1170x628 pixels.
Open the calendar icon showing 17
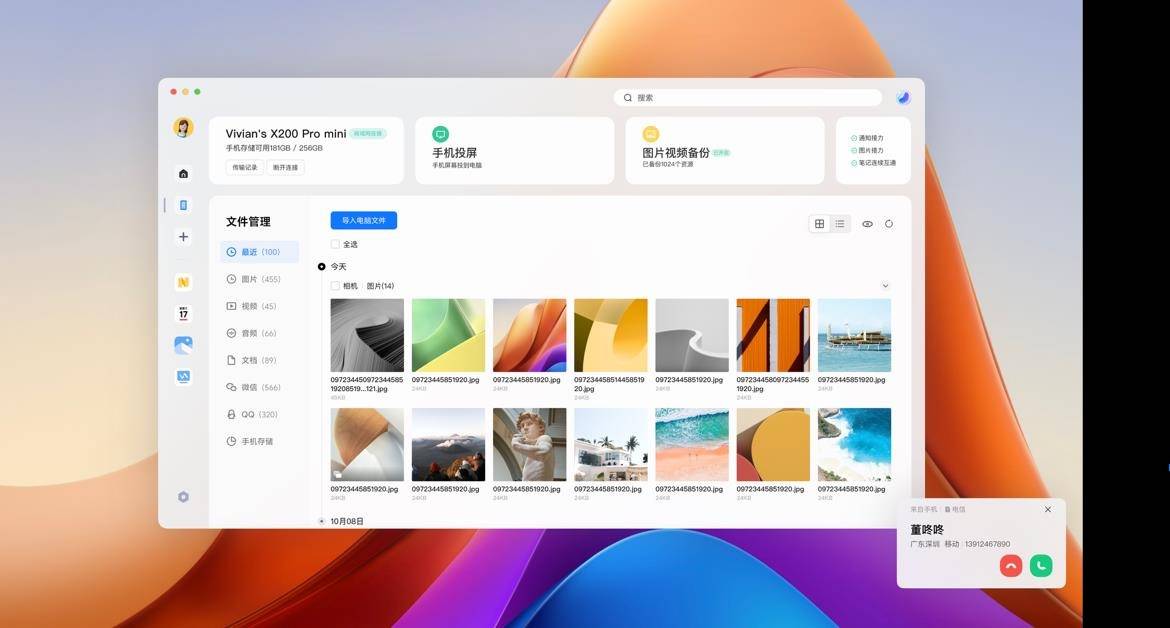tap(183, 313)
